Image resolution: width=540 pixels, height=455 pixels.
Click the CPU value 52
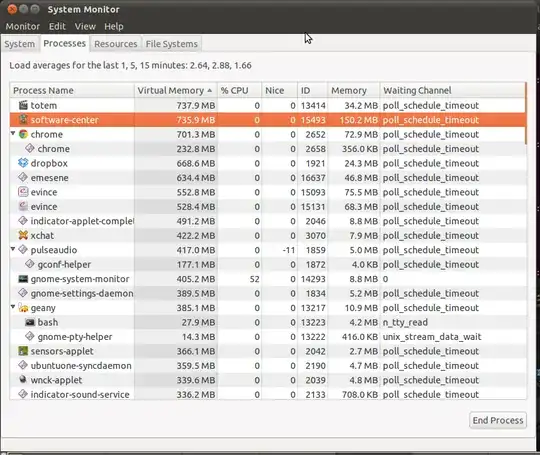[x=255, y=279]
